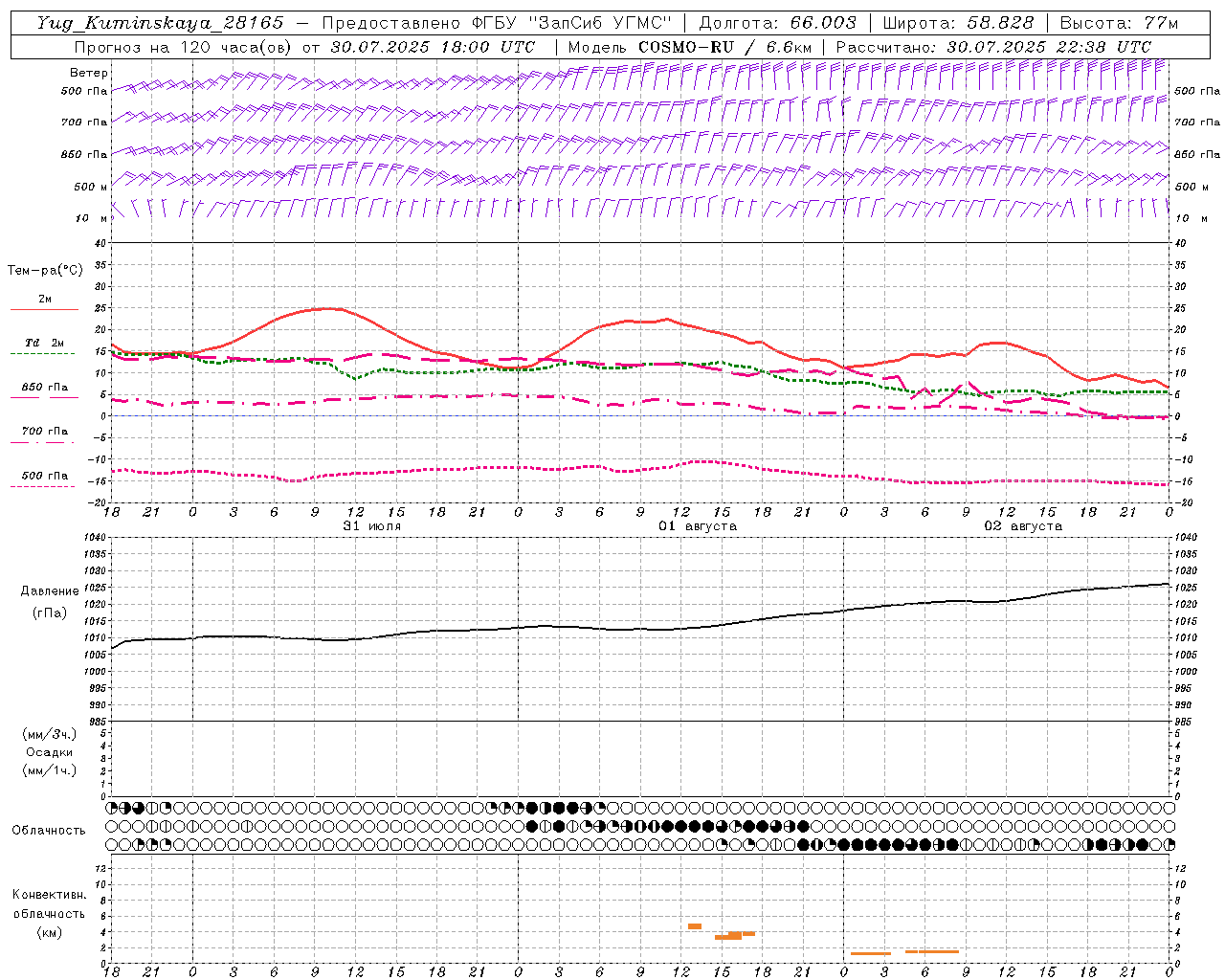
Task: Click the 'Тем-ра(°C)' temperature panel label
Action: coord(45,271)
